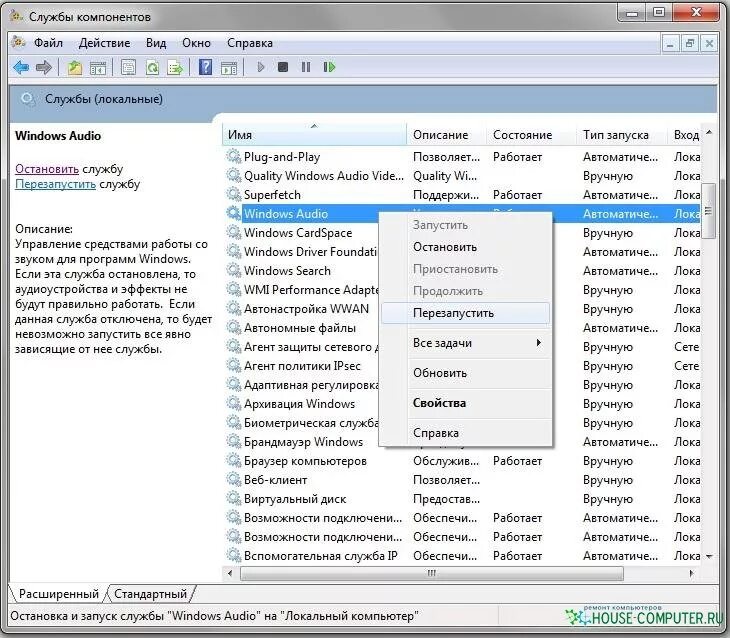Click the vertical scrollbar up arrow
The width and height of the screenshot is (730, 638).
pyautogui.click(x=709, y=132)
